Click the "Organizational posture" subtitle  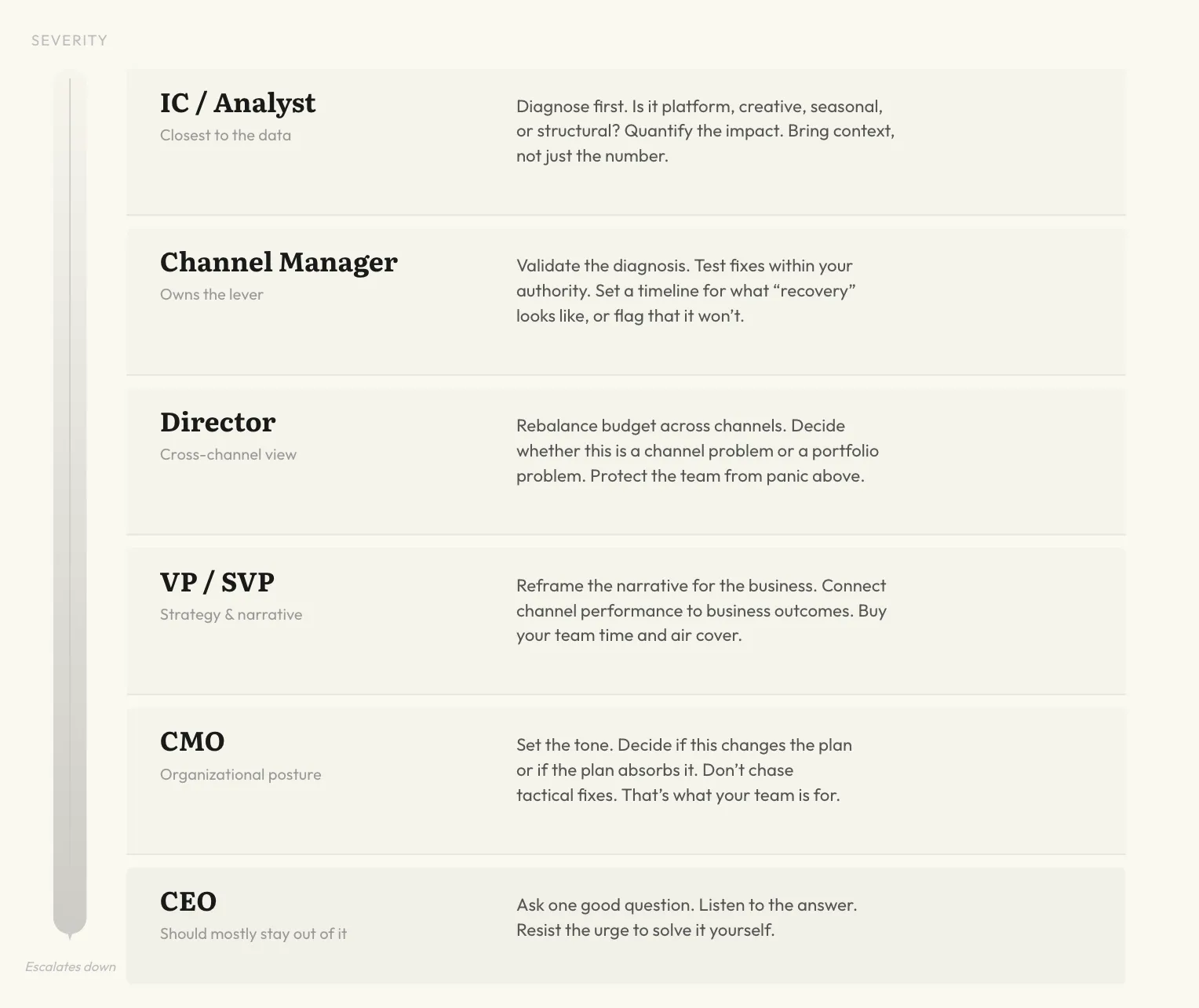pos(241,774)
